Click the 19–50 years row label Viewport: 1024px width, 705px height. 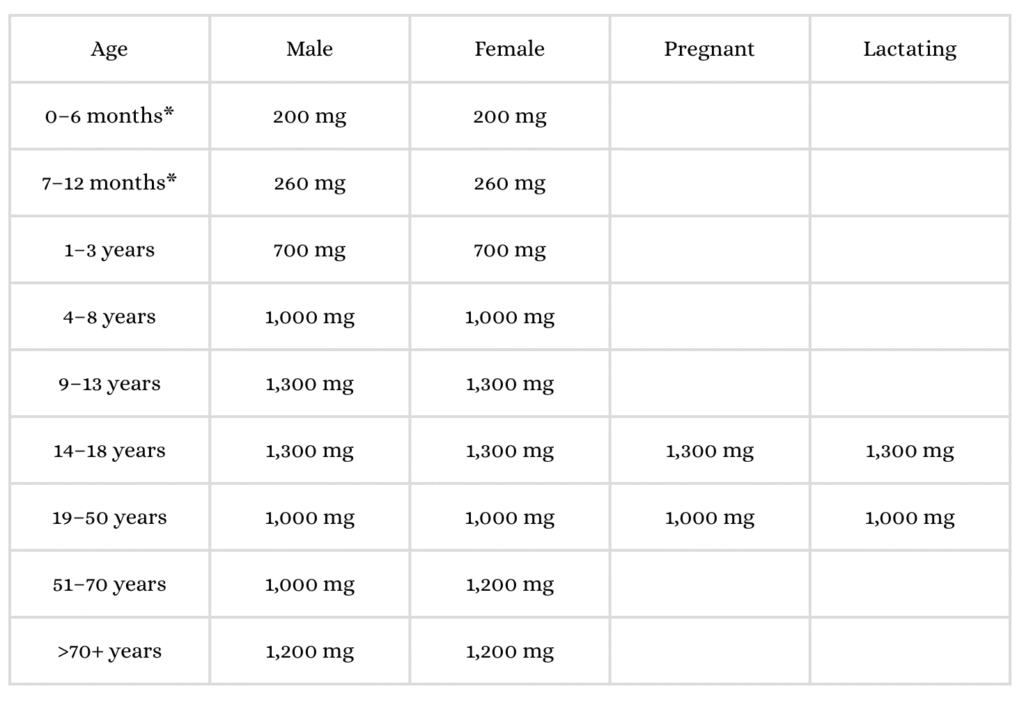tap(109, 518)
